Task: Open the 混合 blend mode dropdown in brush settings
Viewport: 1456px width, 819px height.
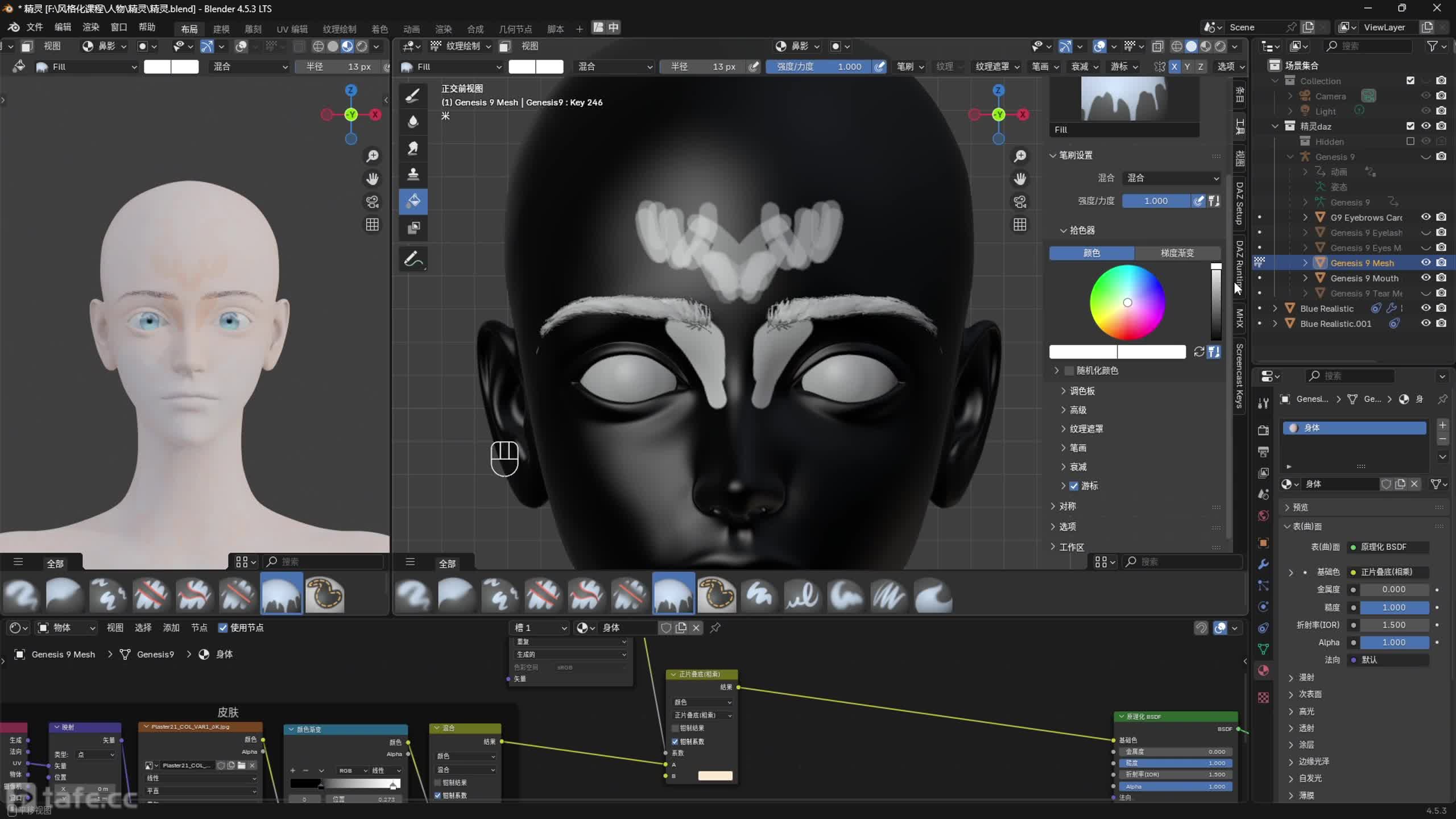Action: pyautogui.click(x=1172, y=178)
